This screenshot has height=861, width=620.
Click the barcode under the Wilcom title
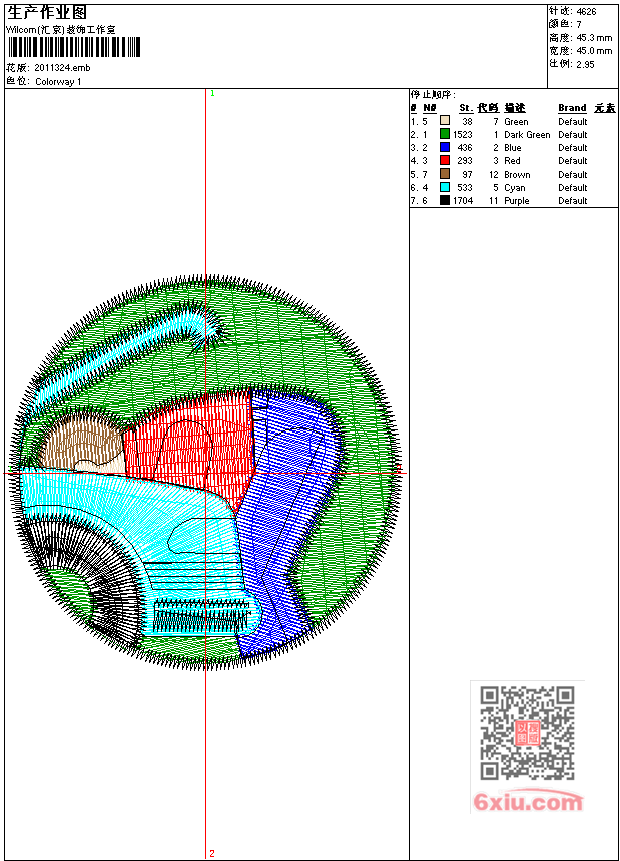[x=75, y=48]
